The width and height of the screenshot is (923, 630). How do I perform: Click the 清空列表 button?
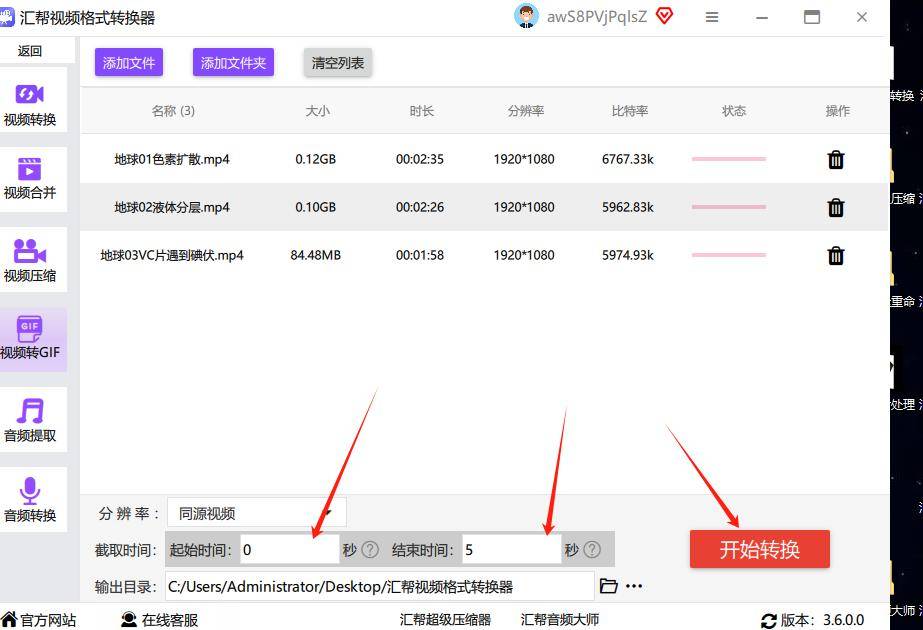click(338, 62)
